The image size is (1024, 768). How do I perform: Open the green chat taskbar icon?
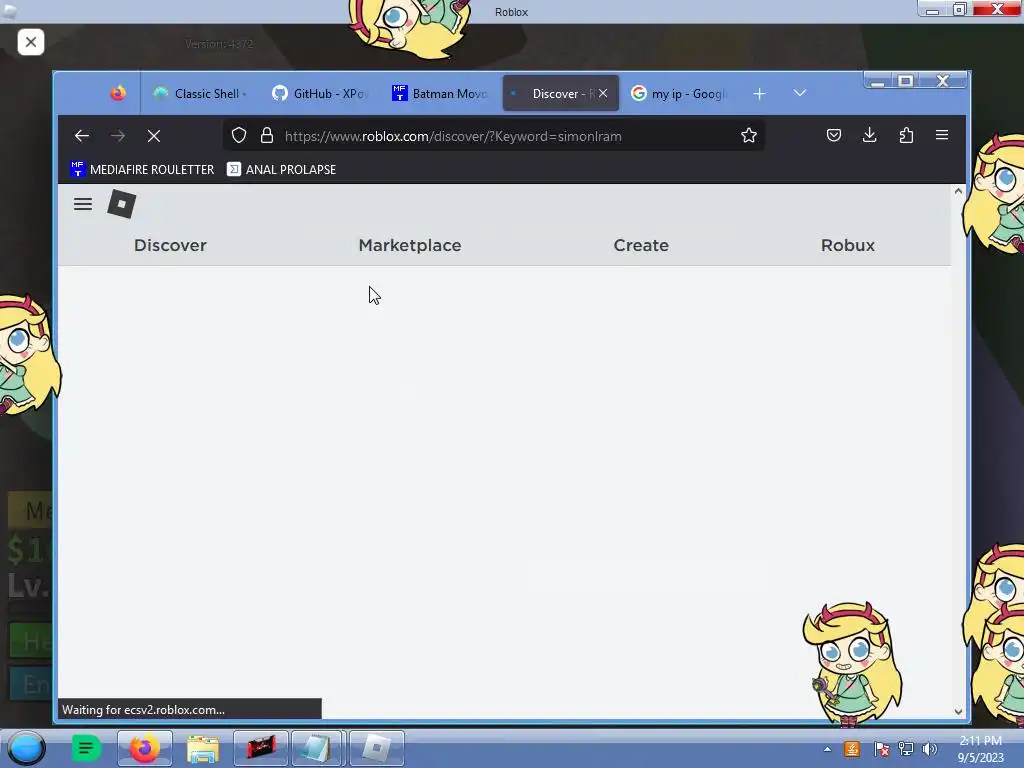[x=86, y=748]
